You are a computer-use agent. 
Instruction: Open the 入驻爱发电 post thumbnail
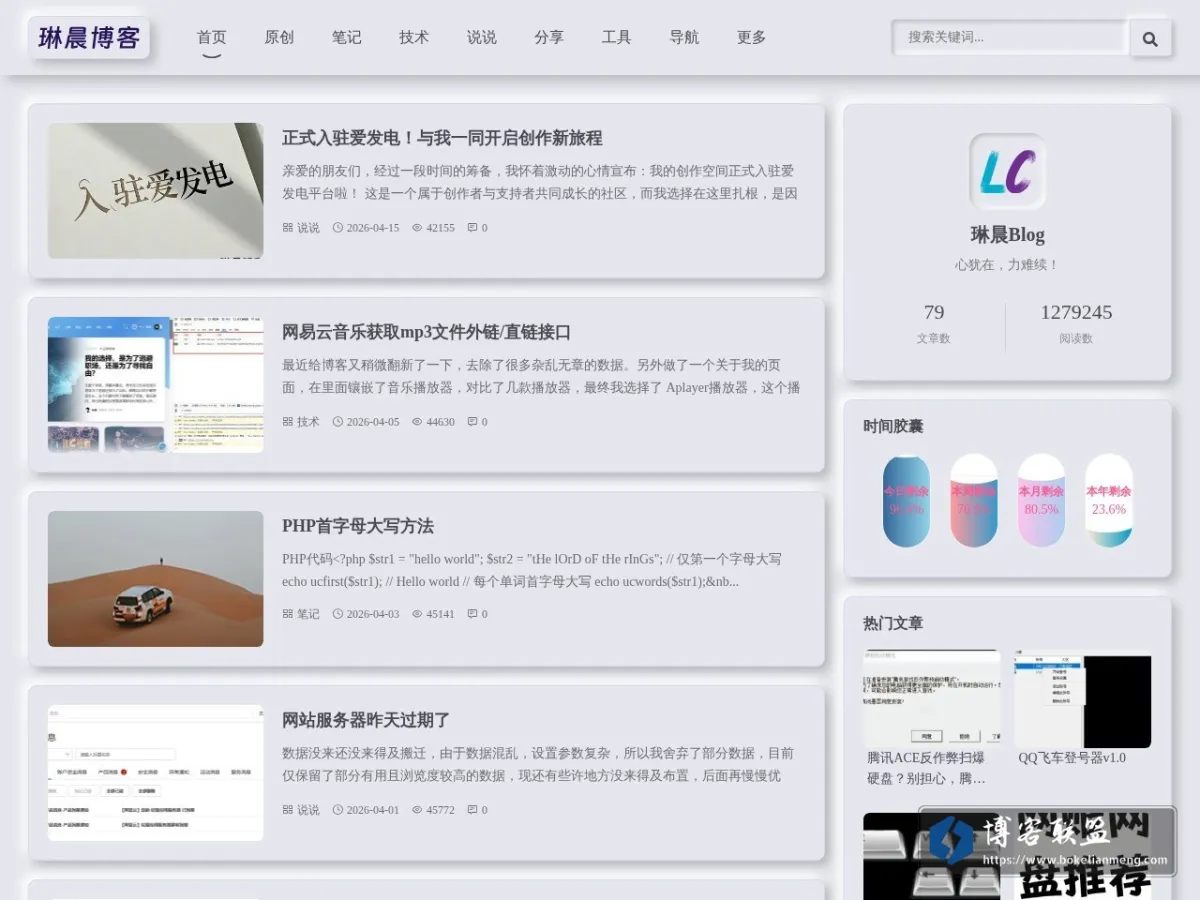[x=156, y=191]
